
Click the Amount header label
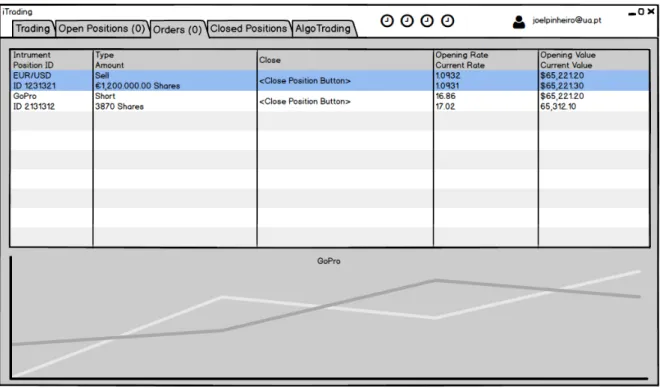(109, 65)
